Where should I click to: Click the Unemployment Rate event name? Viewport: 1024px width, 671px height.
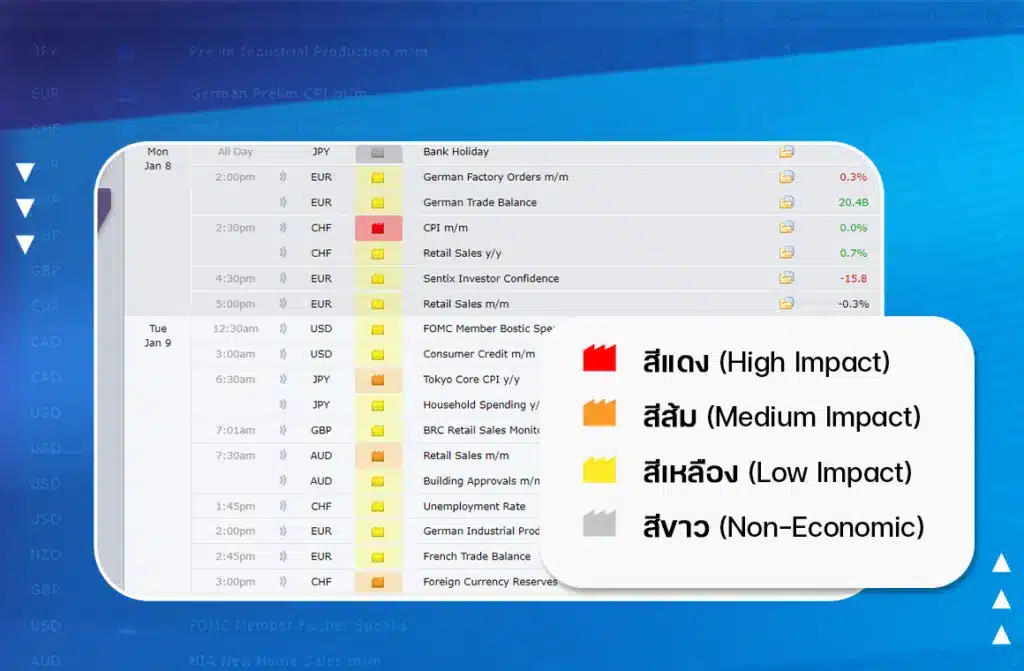(x=474, y=506)
